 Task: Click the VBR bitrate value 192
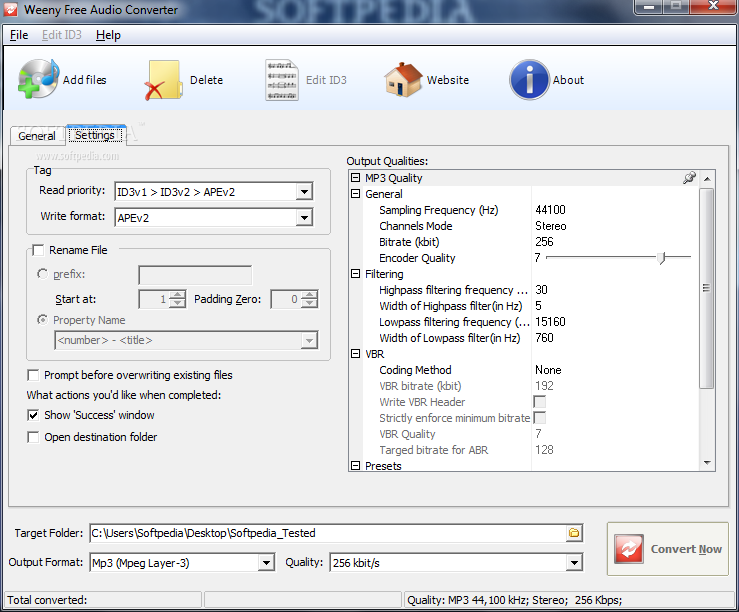pos(544,386)
